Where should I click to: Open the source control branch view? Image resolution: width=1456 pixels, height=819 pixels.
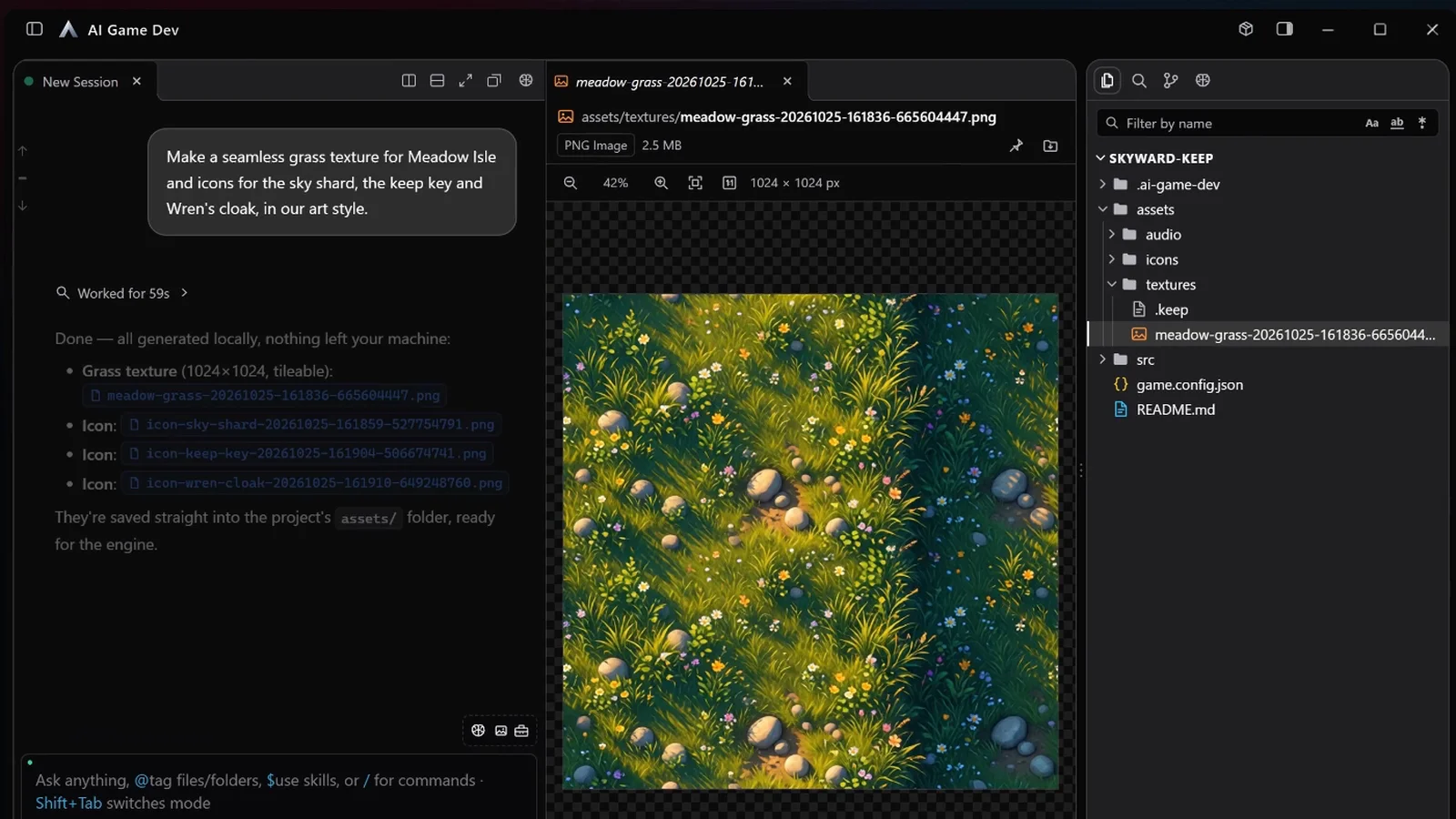click(1170, 80)
